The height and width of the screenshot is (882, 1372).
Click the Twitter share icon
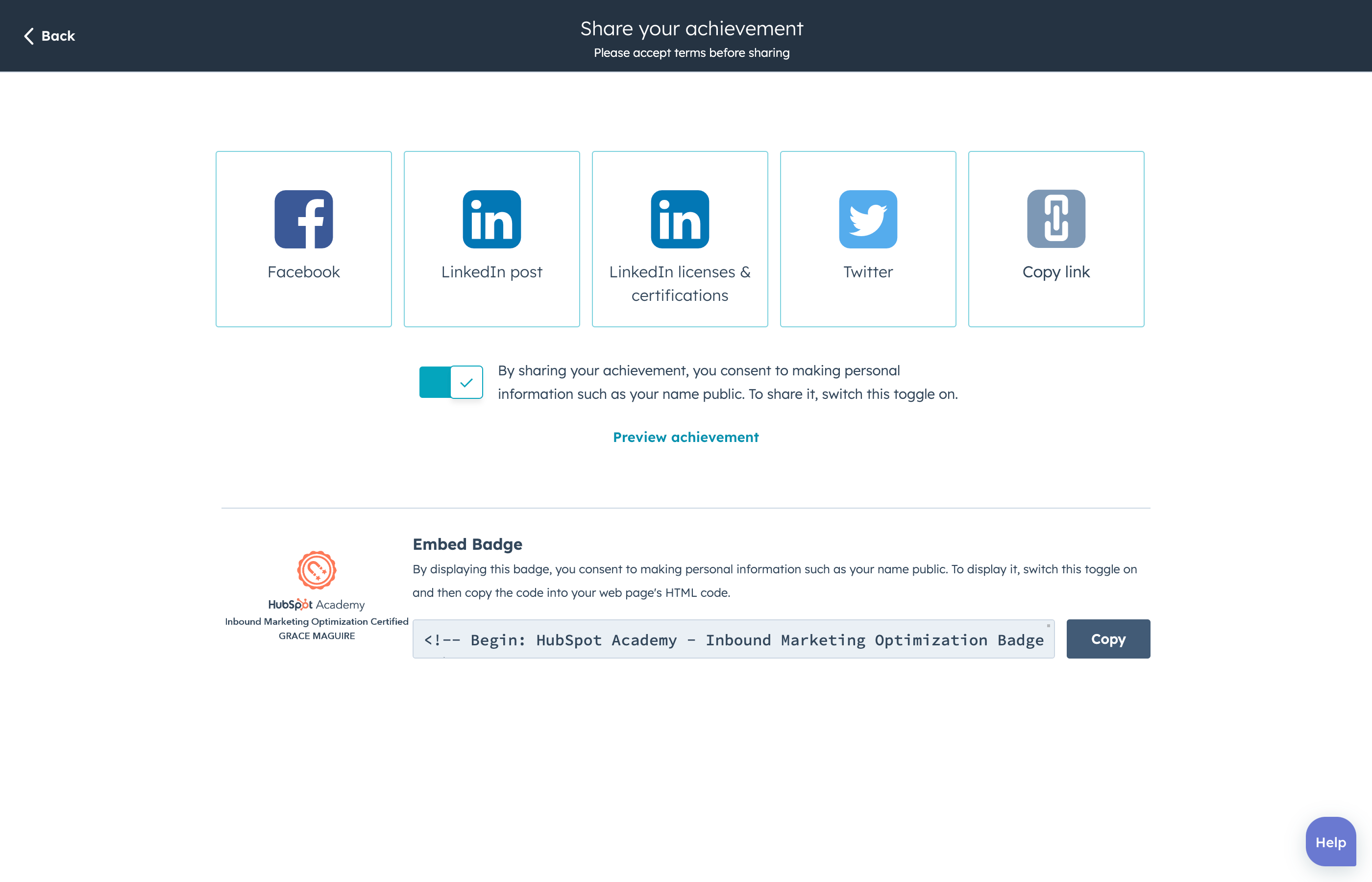[868, 219]
